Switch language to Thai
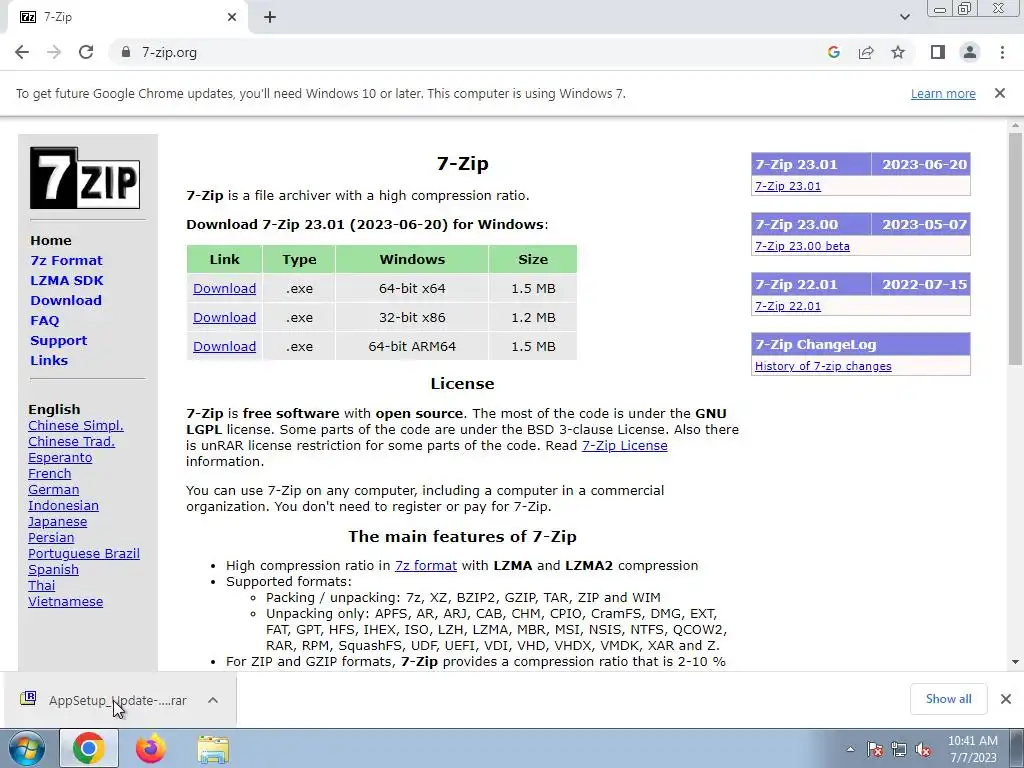The image size is (1024, 768). click(41, 586)
